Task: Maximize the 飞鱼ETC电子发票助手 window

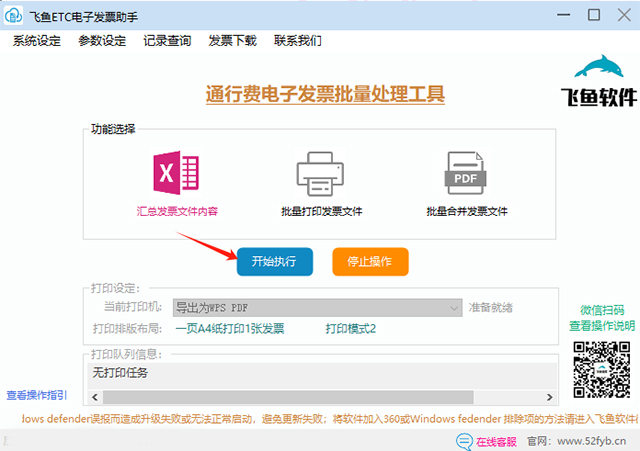Action: coord(594,15)
